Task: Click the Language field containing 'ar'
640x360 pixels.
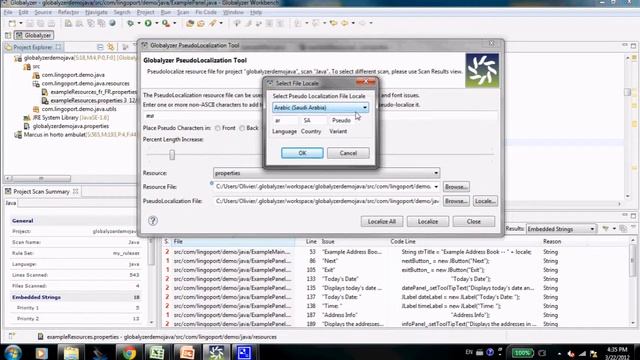Action: coord(285,120)
